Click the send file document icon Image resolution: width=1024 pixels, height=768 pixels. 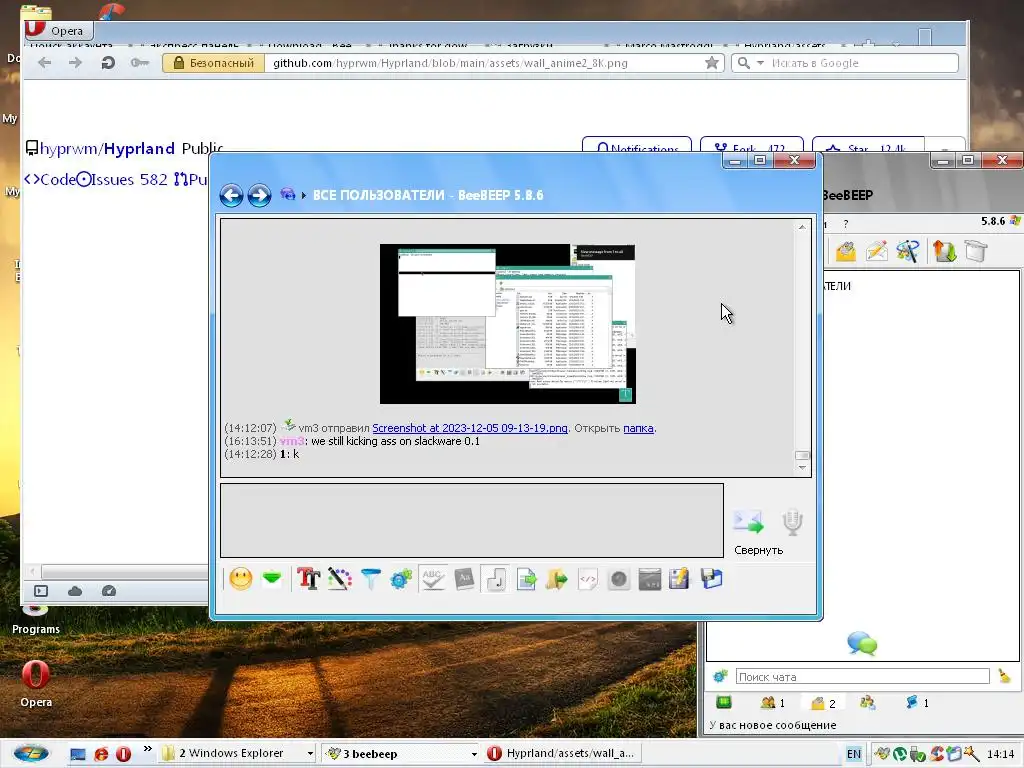point(526,579)
